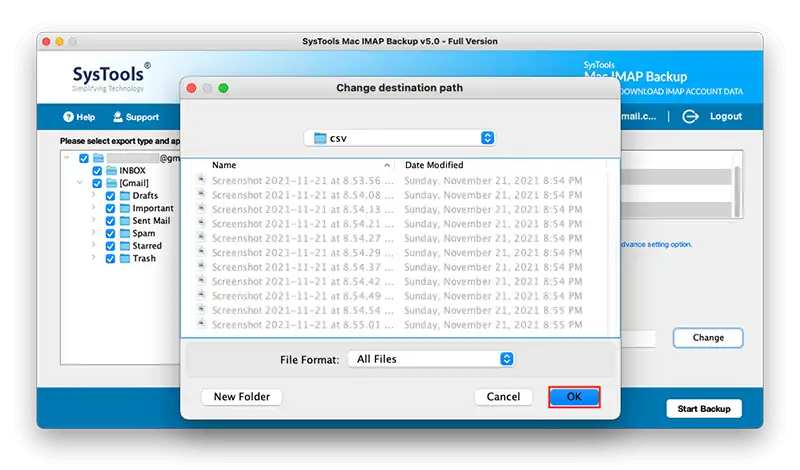Click the Support person icon

[118, 117]
